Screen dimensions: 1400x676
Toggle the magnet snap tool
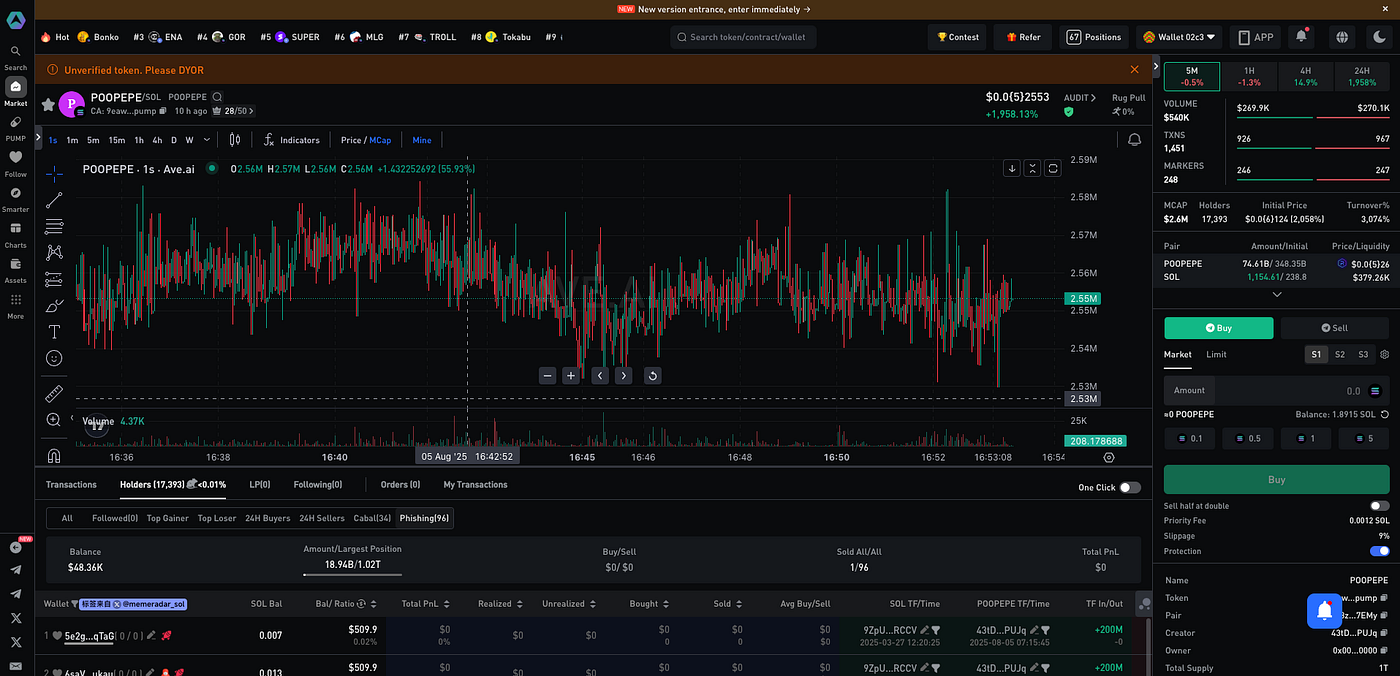pyautogui.click(x=54, y=456)
